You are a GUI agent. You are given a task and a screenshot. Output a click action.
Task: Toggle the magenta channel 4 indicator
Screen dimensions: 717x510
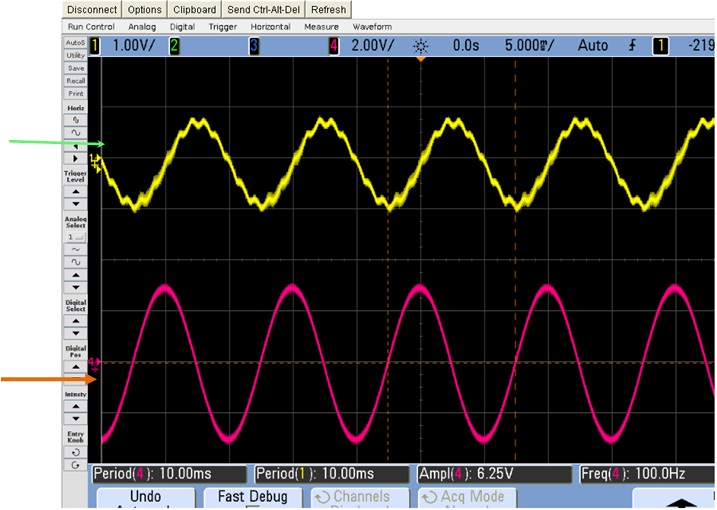[334, 46]
